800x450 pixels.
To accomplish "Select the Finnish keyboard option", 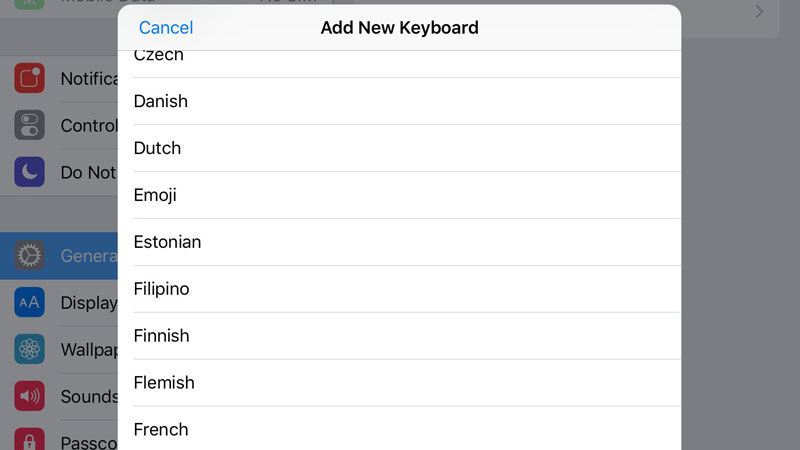I will click(399, 336).
